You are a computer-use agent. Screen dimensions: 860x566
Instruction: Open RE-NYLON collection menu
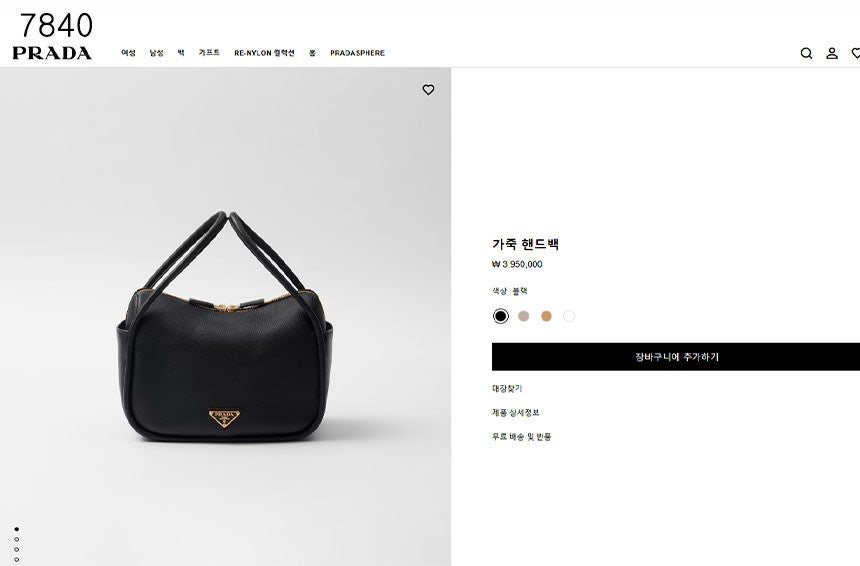(x=264, y=53)
